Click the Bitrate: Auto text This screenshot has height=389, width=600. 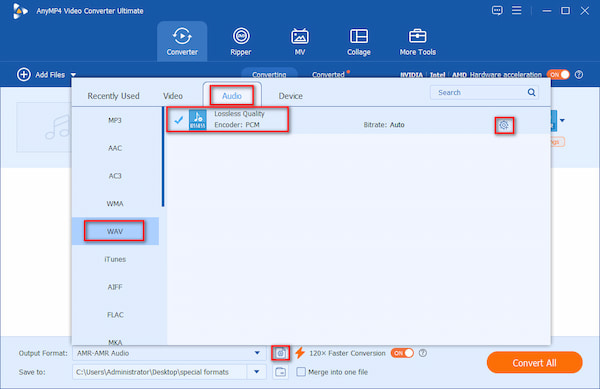click(384, 125)
